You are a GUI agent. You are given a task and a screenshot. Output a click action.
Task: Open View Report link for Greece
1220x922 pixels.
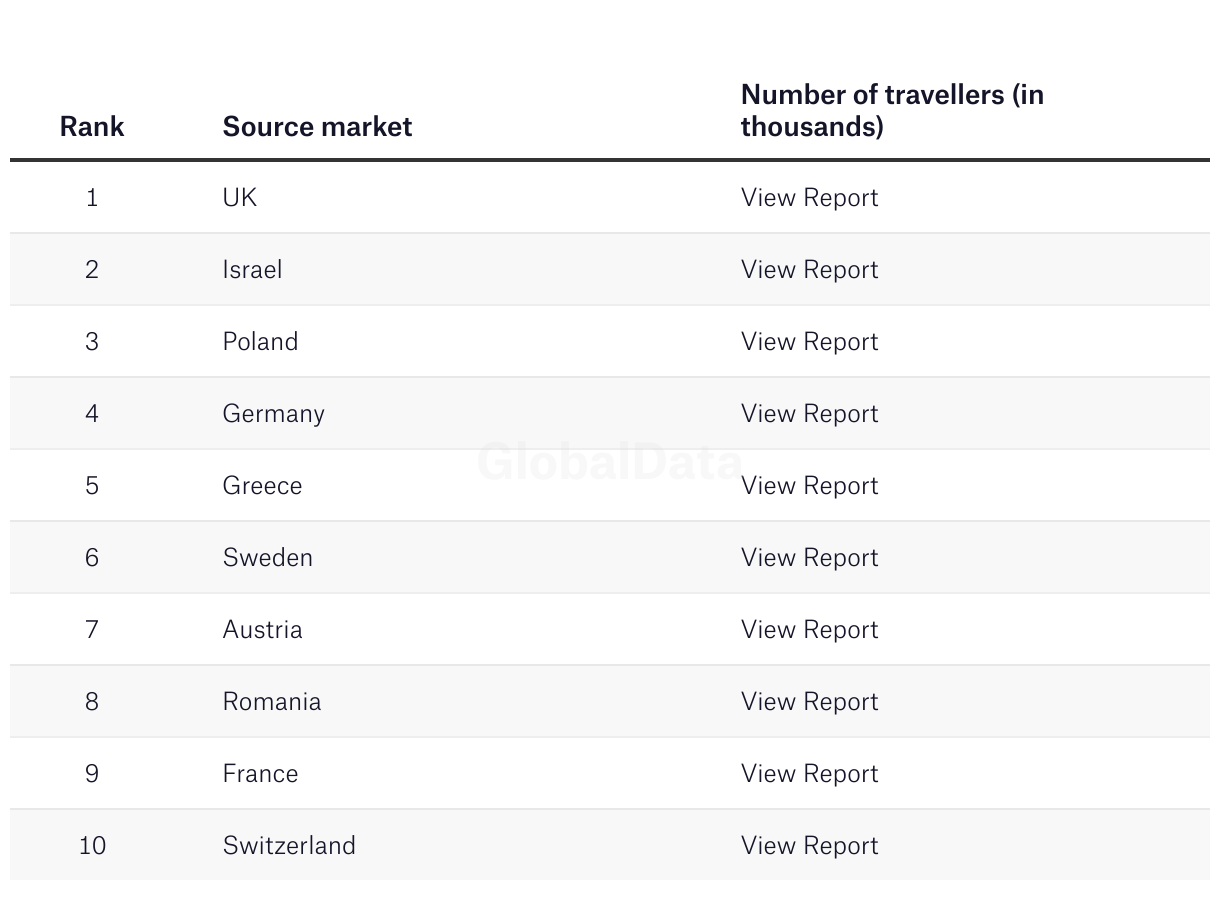(809, 486)
